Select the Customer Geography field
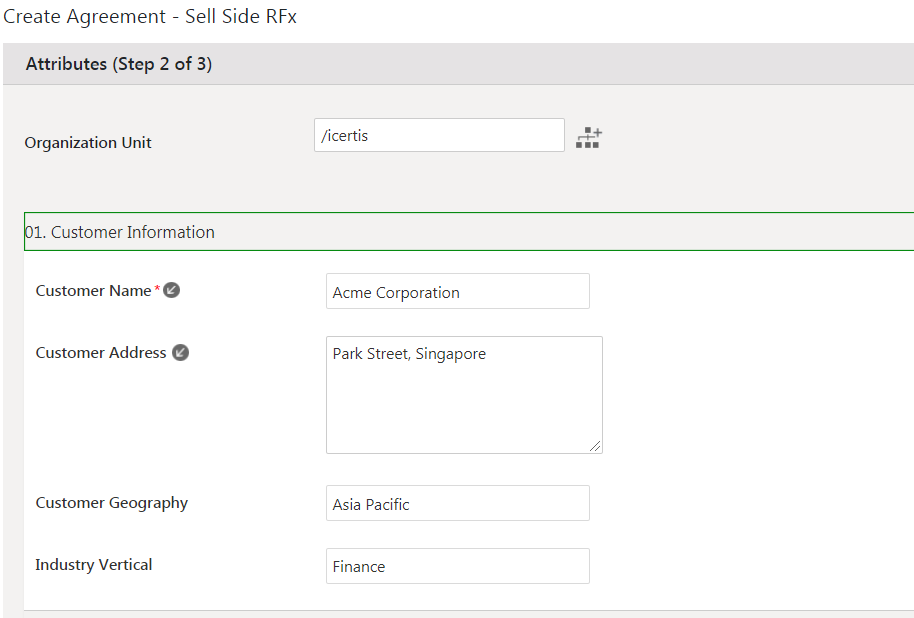 click(458, 504)
